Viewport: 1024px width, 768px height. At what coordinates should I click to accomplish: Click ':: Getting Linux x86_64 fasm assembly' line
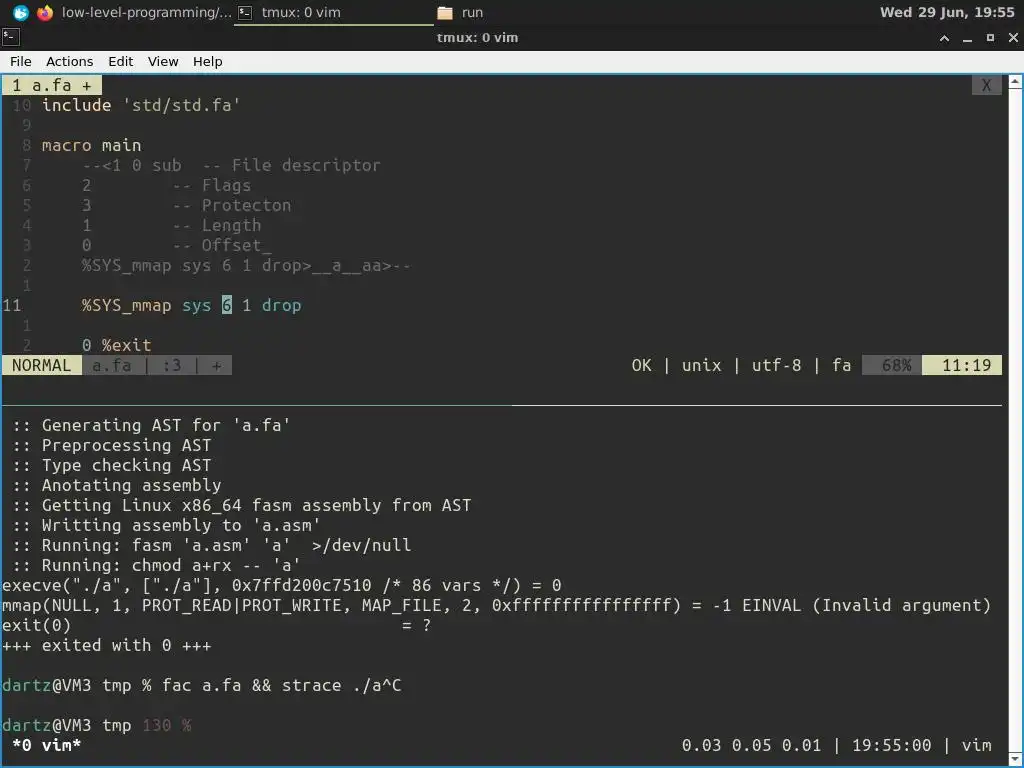pos(242,505)
